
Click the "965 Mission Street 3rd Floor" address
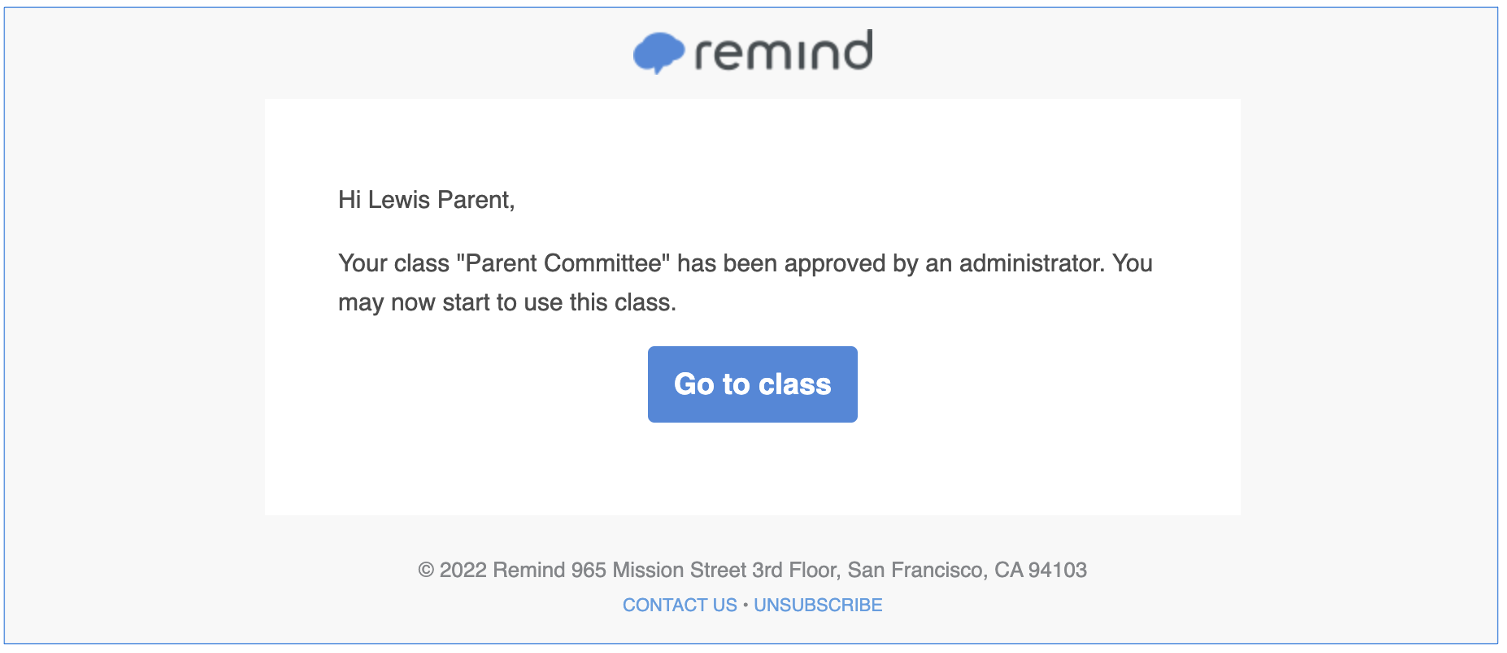coord(706,571)
